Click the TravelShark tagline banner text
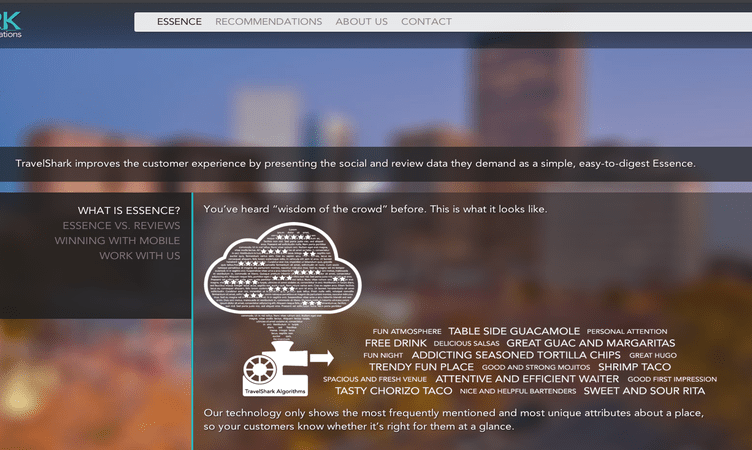752x450 pixels. coord(355,164)
